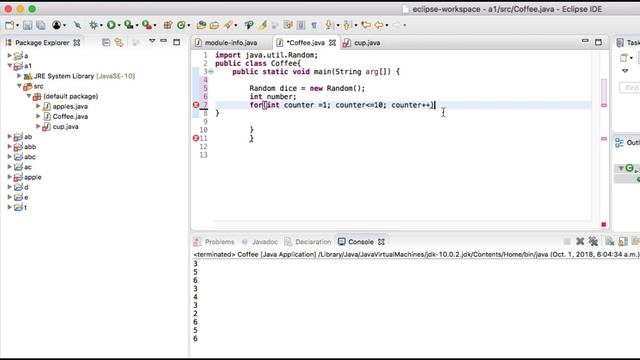The image size is (640, 360).
Task: Maximize the Package Explorer panel
Action: pyautogui.click(x=176, y=42)
